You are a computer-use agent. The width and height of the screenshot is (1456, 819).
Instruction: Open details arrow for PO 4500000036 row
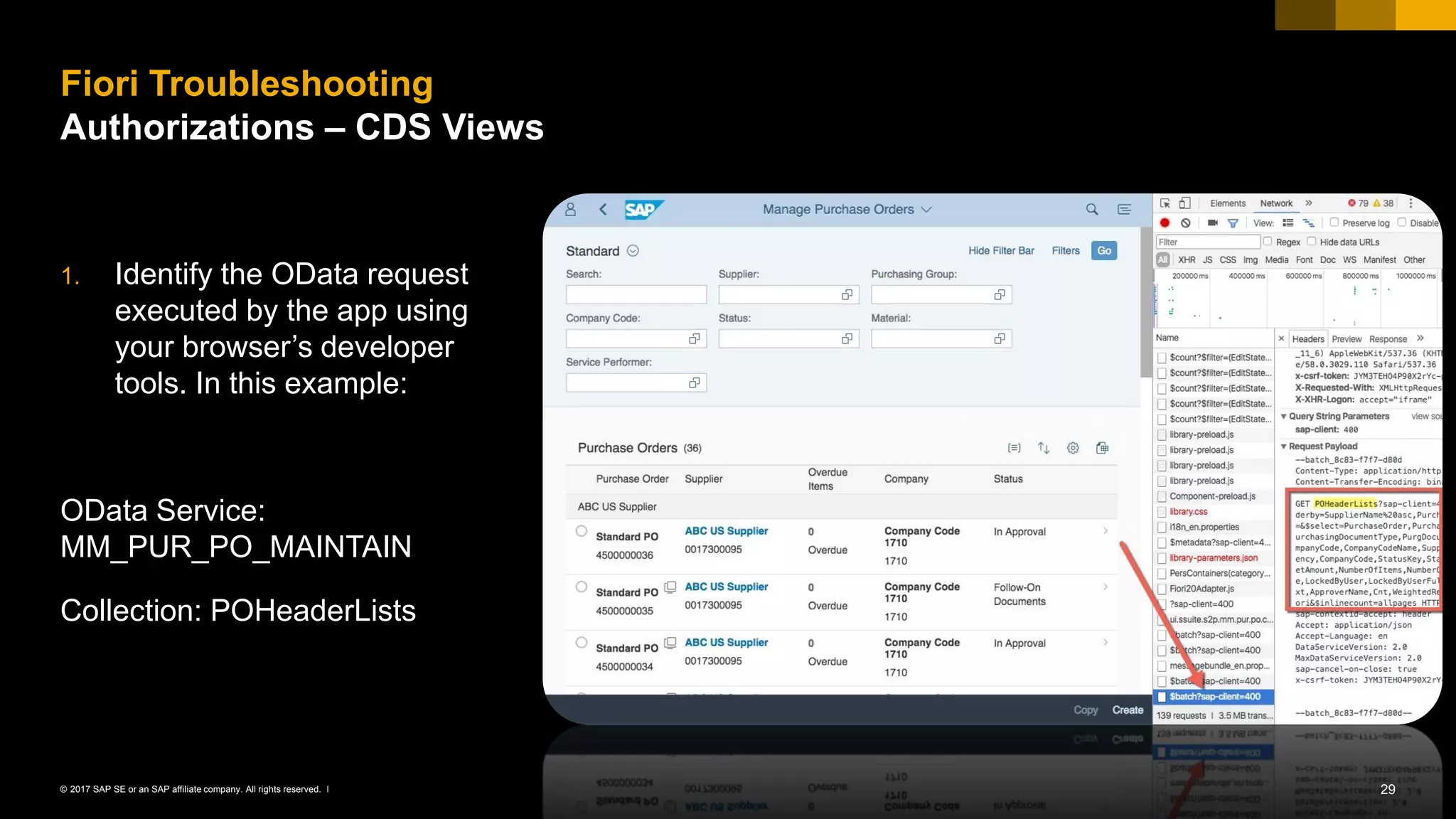(1106, 531)
